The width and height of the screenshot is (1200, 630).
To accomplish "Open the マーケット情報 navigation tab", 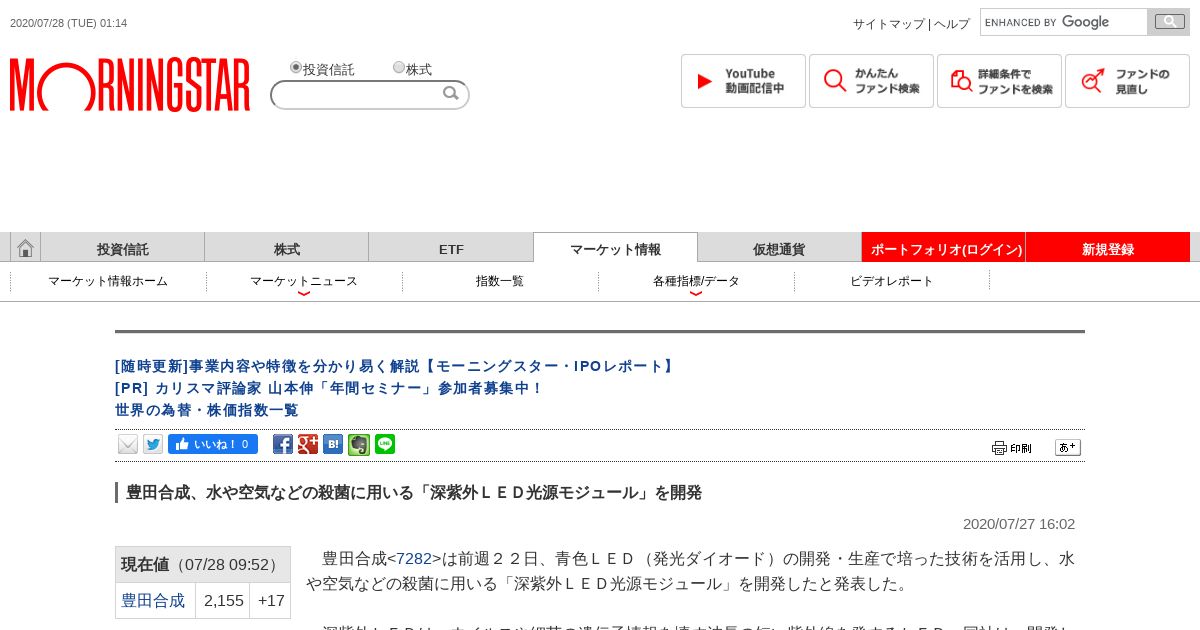I will 615,248.
